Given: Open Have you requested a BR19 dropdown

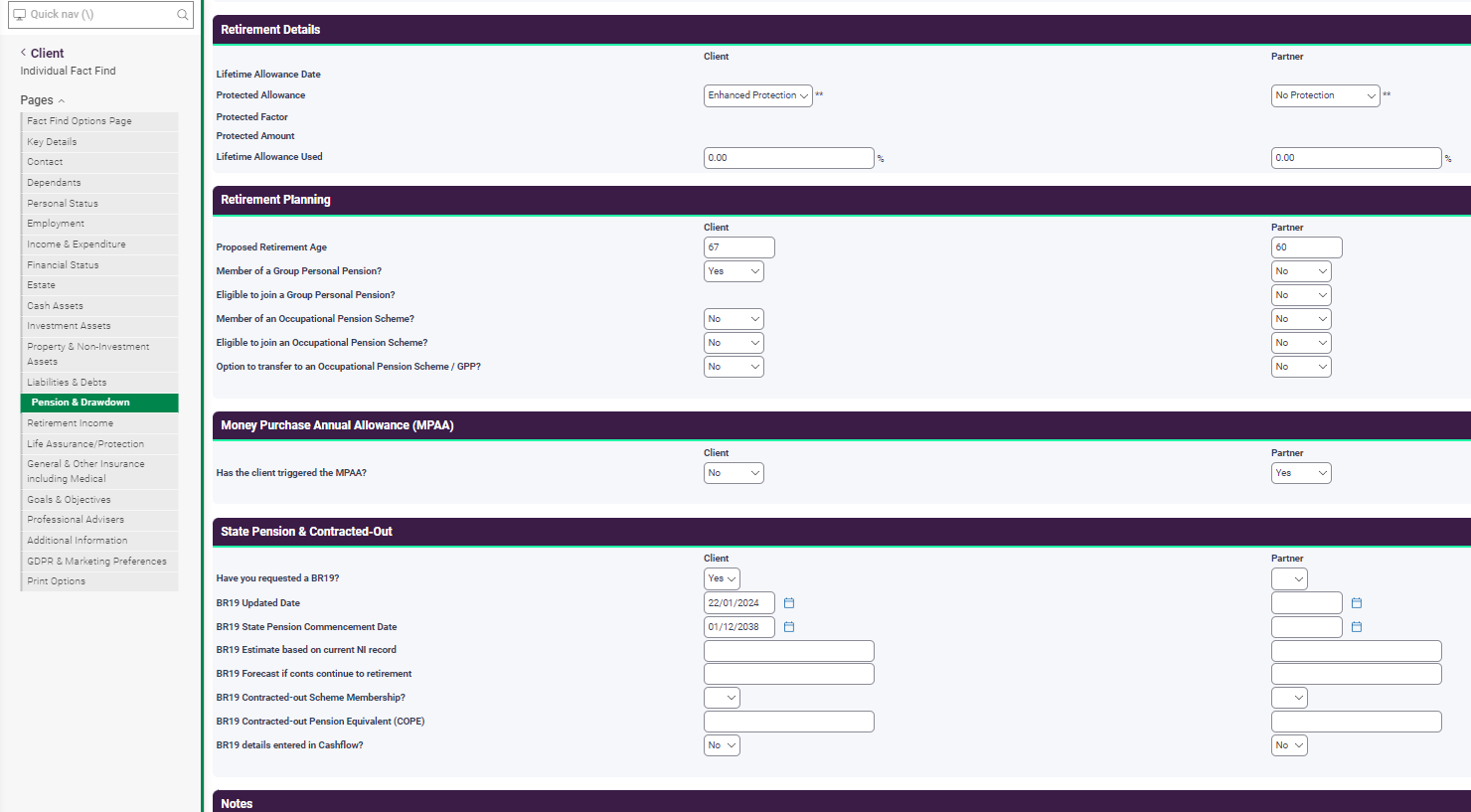Looking at the screenshot, I should point(722,577).
